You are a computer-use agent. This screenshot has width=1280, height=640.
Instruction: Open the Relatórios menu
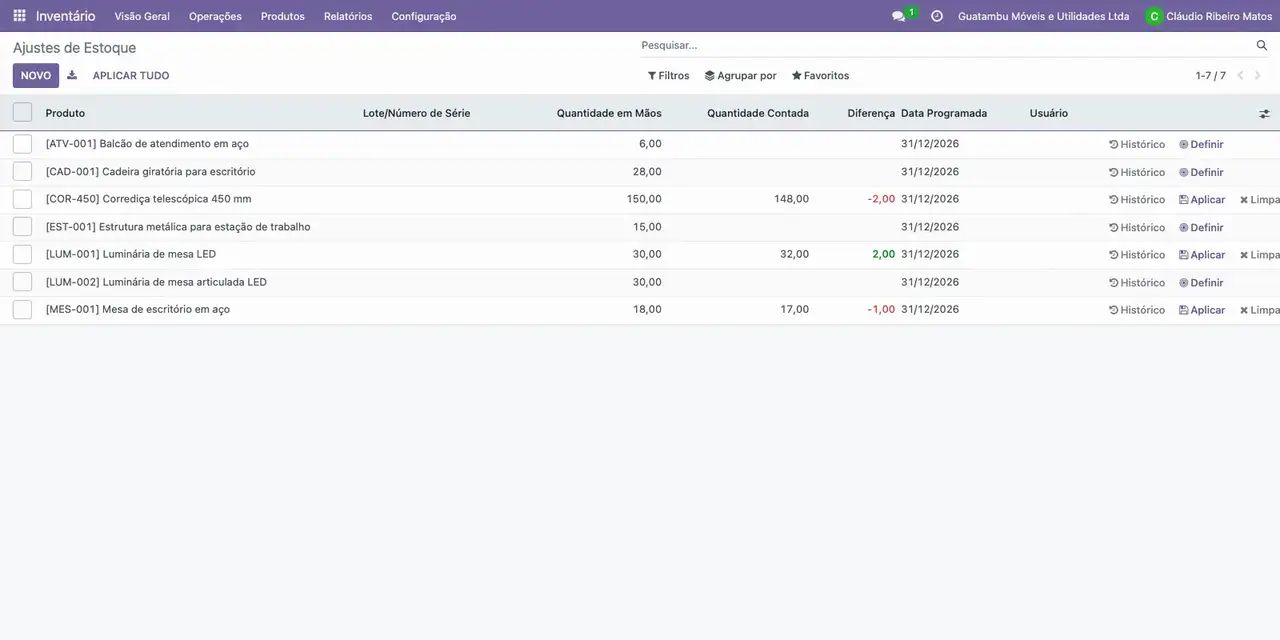[x=348, y=16]
